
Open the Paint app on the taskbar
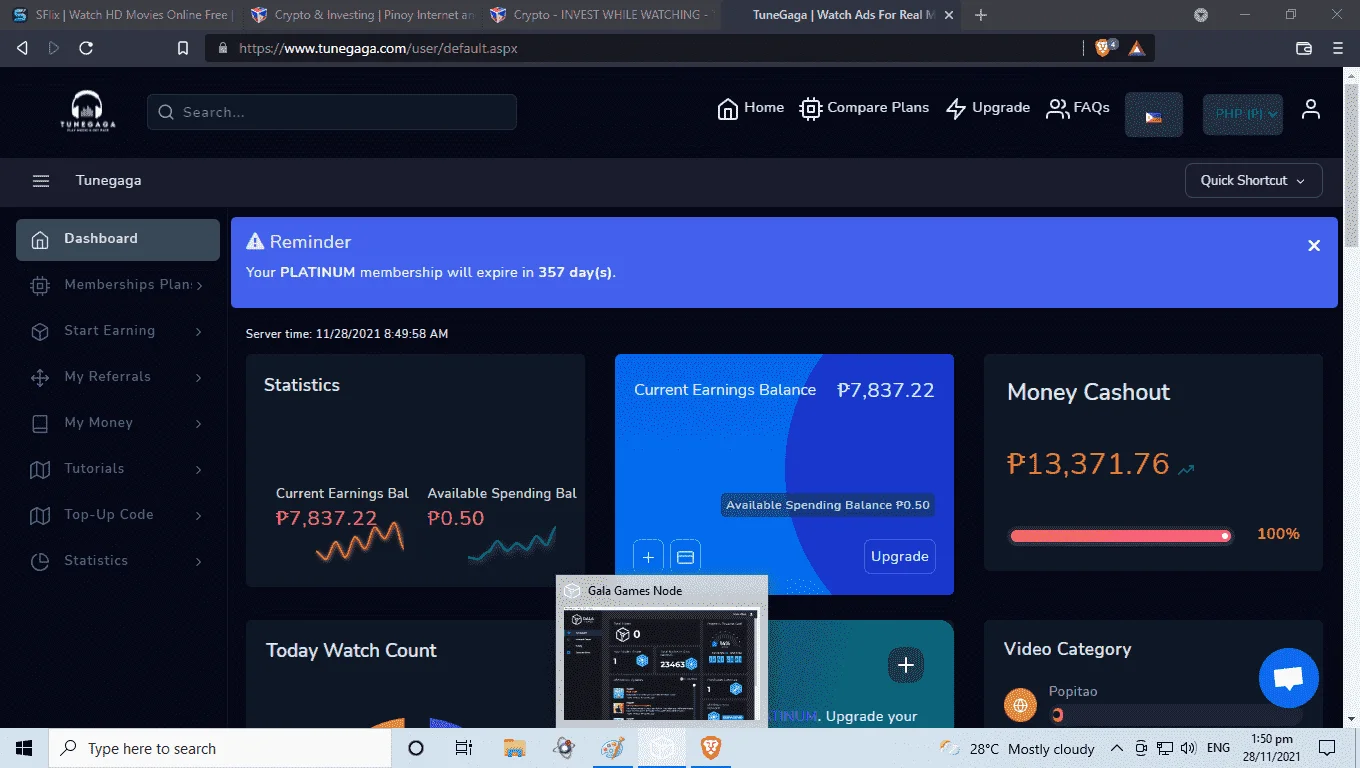click(x=612, y=748)
